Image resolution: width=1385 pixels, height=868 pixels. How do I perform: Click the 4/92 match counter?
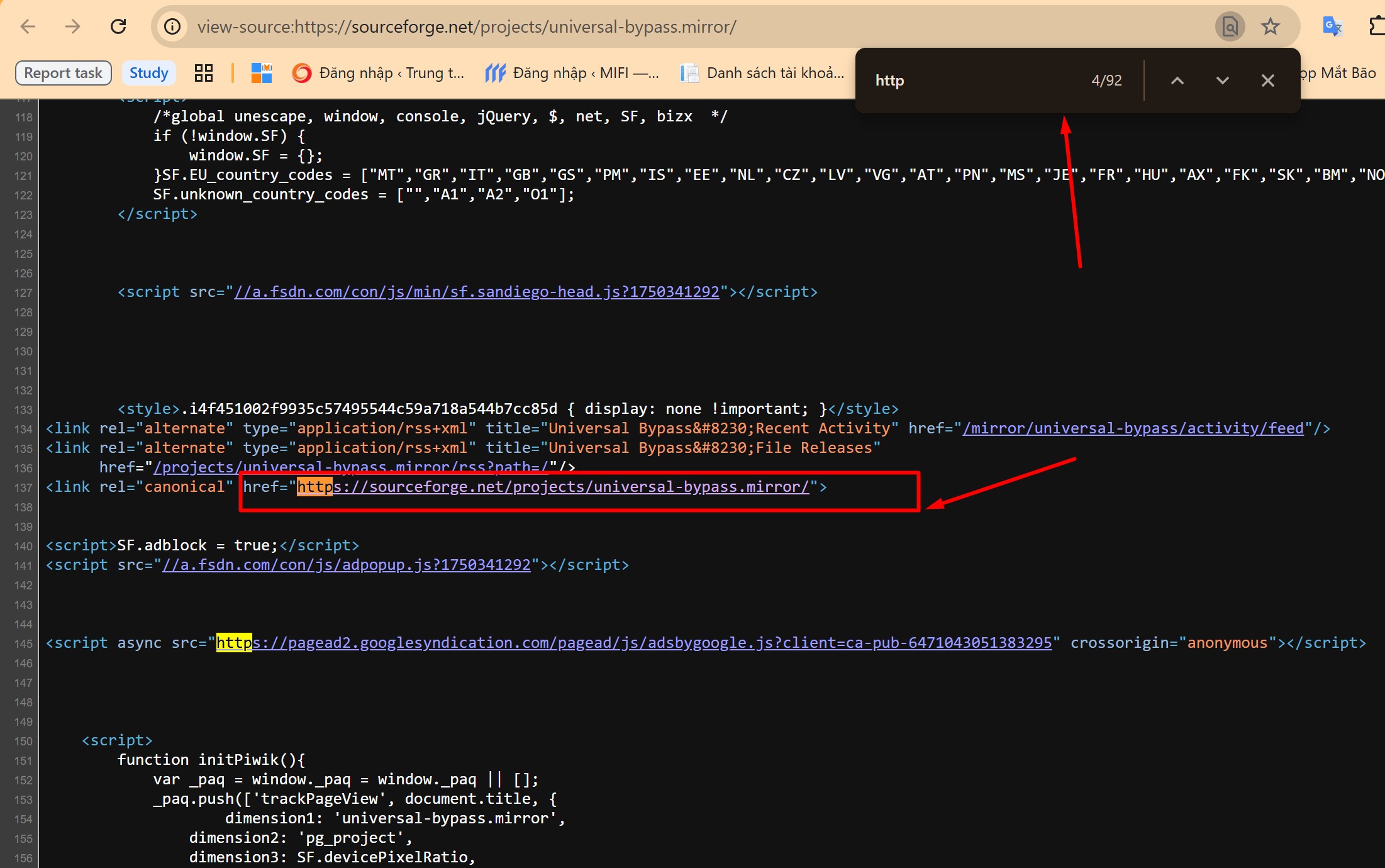point(1106,81)
